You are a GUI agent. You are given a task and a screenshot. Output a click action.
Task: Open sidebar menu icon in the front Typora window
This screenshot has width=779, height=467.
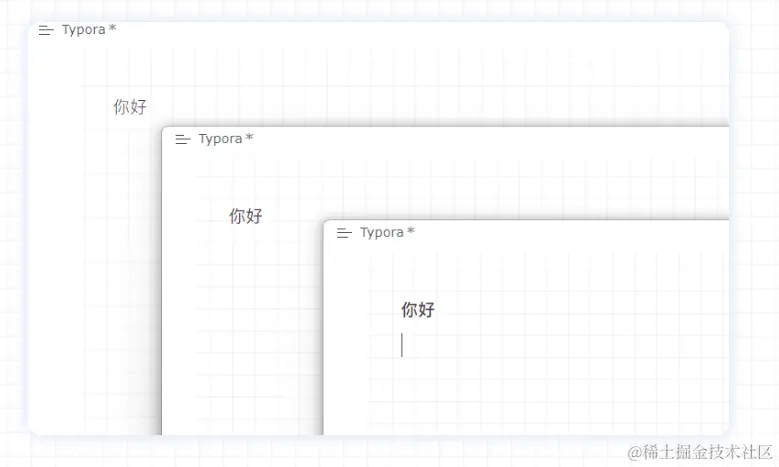(344, 233)
